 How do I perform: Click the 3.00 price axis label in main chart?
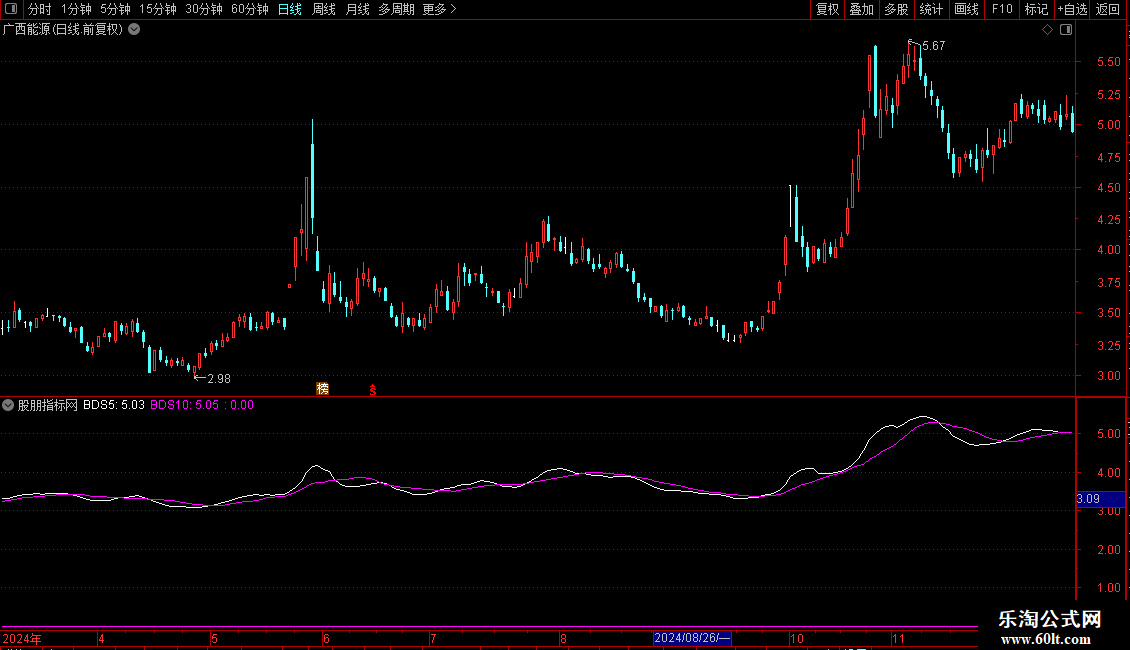(x=1108, y=376)
